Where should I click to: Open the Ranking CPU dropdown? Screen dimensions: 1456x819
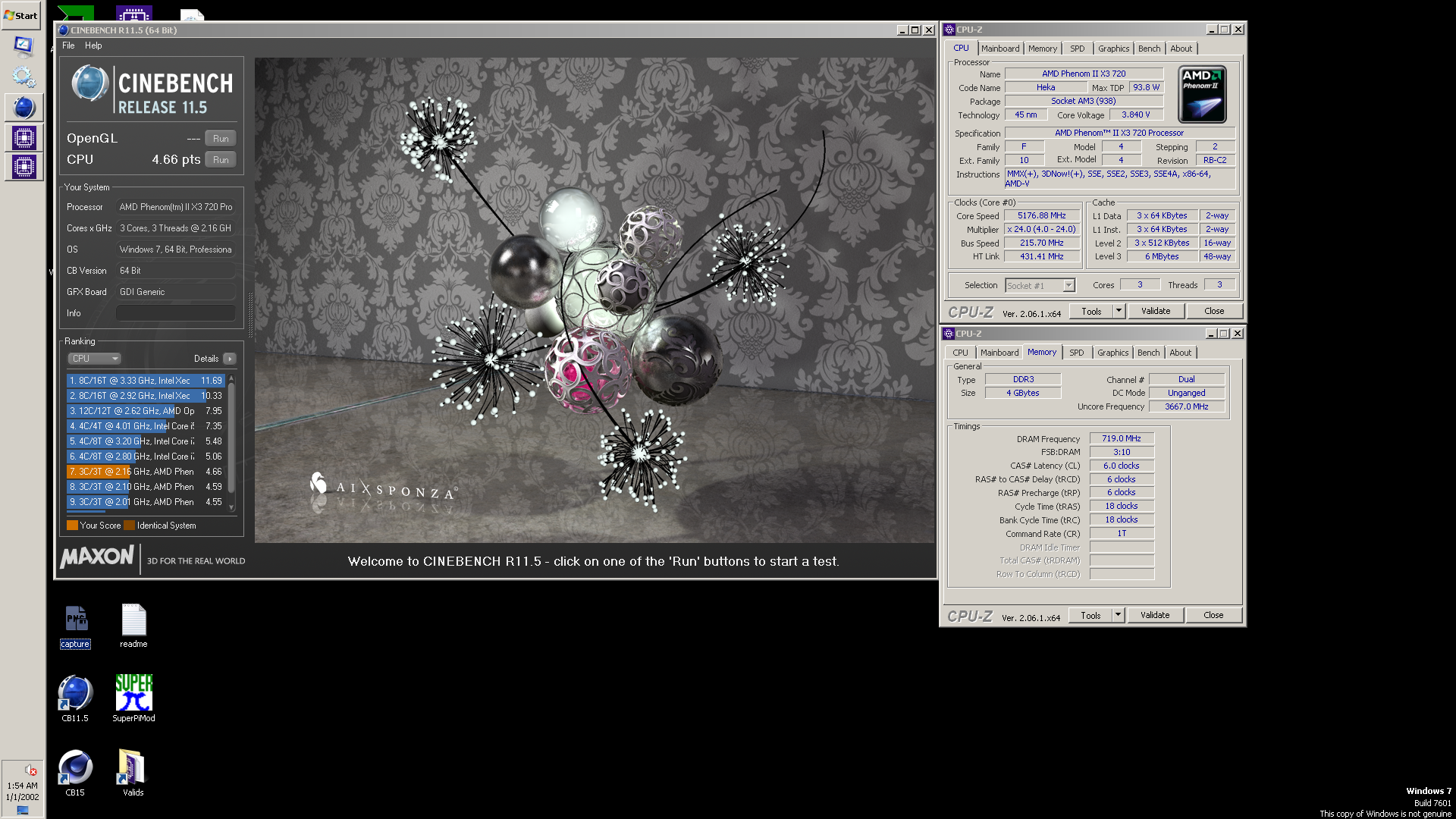94,359
